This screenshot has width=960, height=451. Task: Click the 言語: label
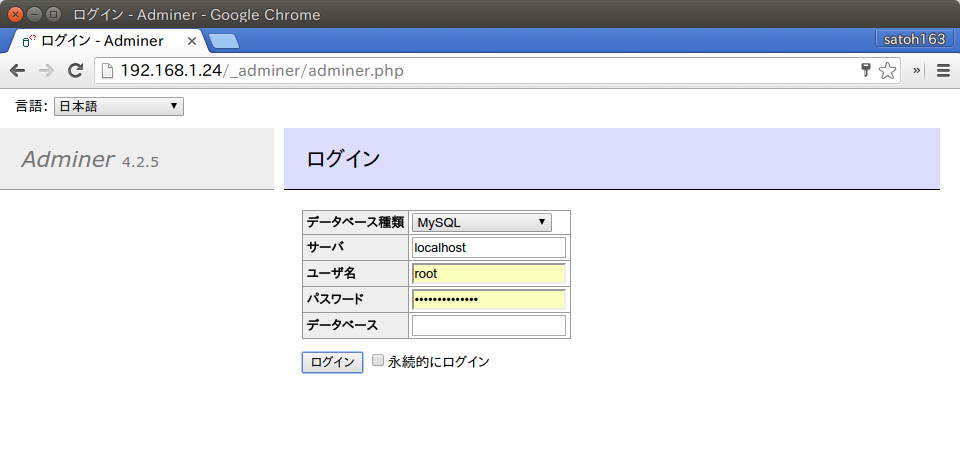31,106
